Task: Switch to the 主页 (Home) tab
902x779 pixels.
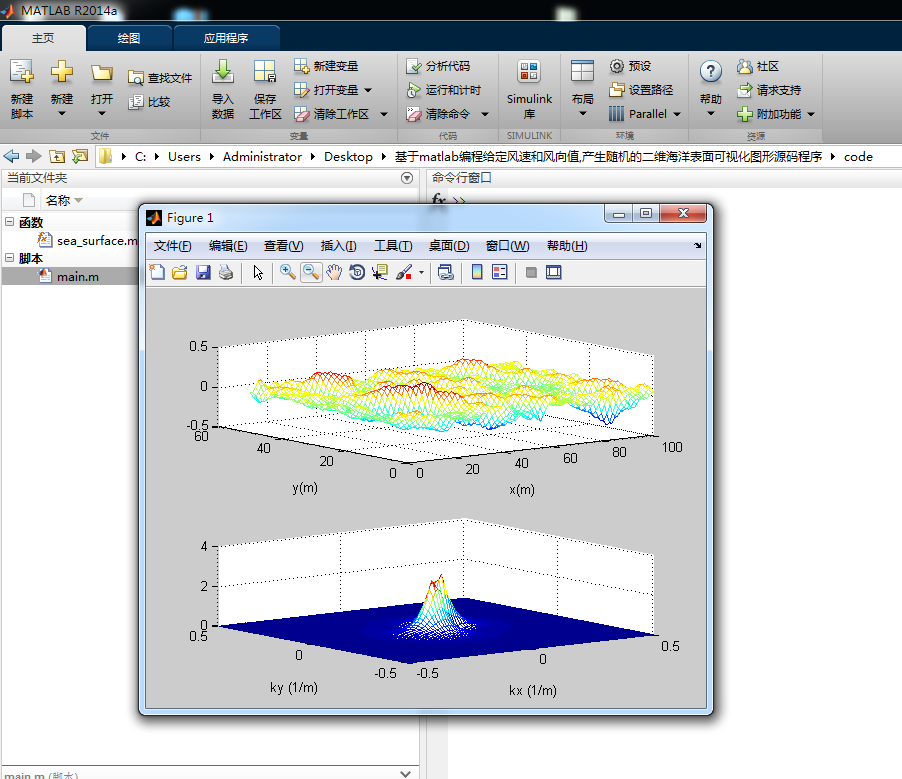Action: [x=43, y=38]
